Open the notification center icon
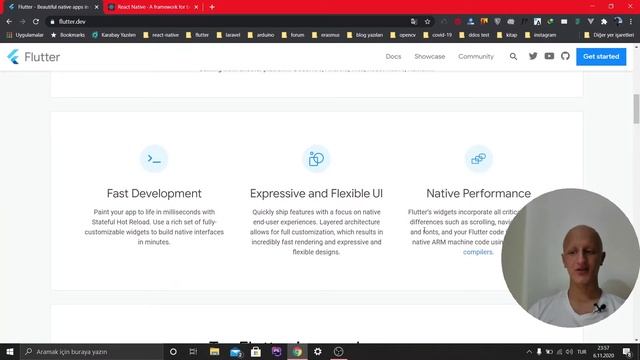Screen dimensions: 640x360 point(627,351)
